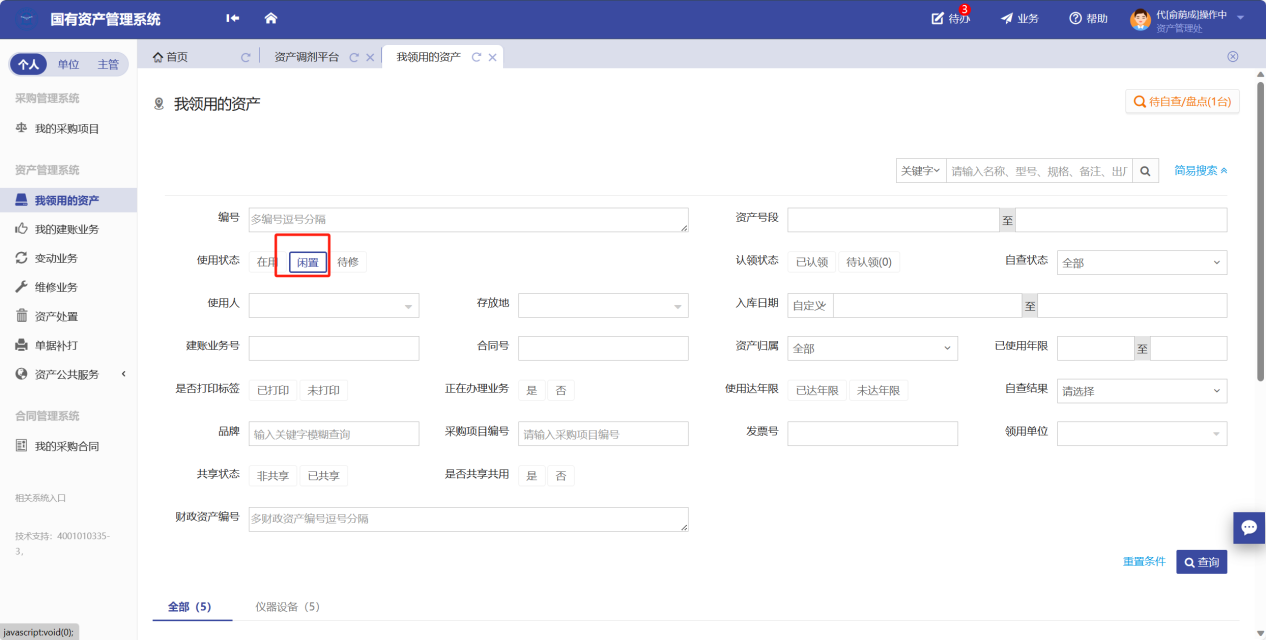
Task: Click the magnifier keyword search icon
Action: (1146, 171)
